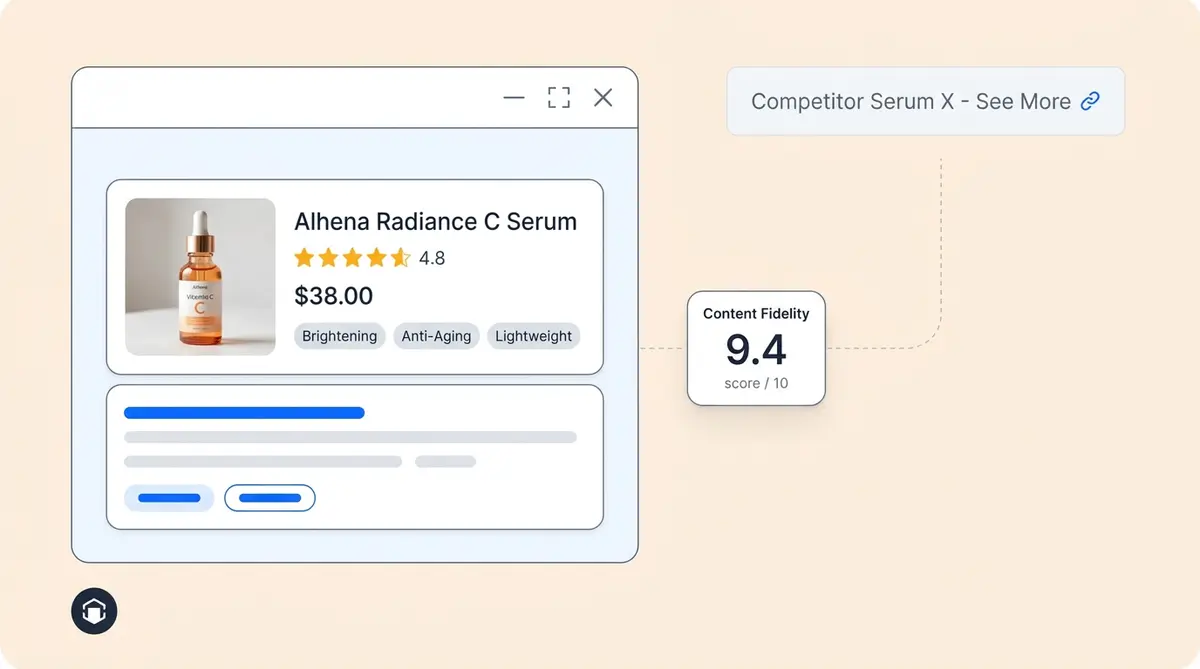Expand the Alhena Radiance C Serum card

tap(355, 277)
